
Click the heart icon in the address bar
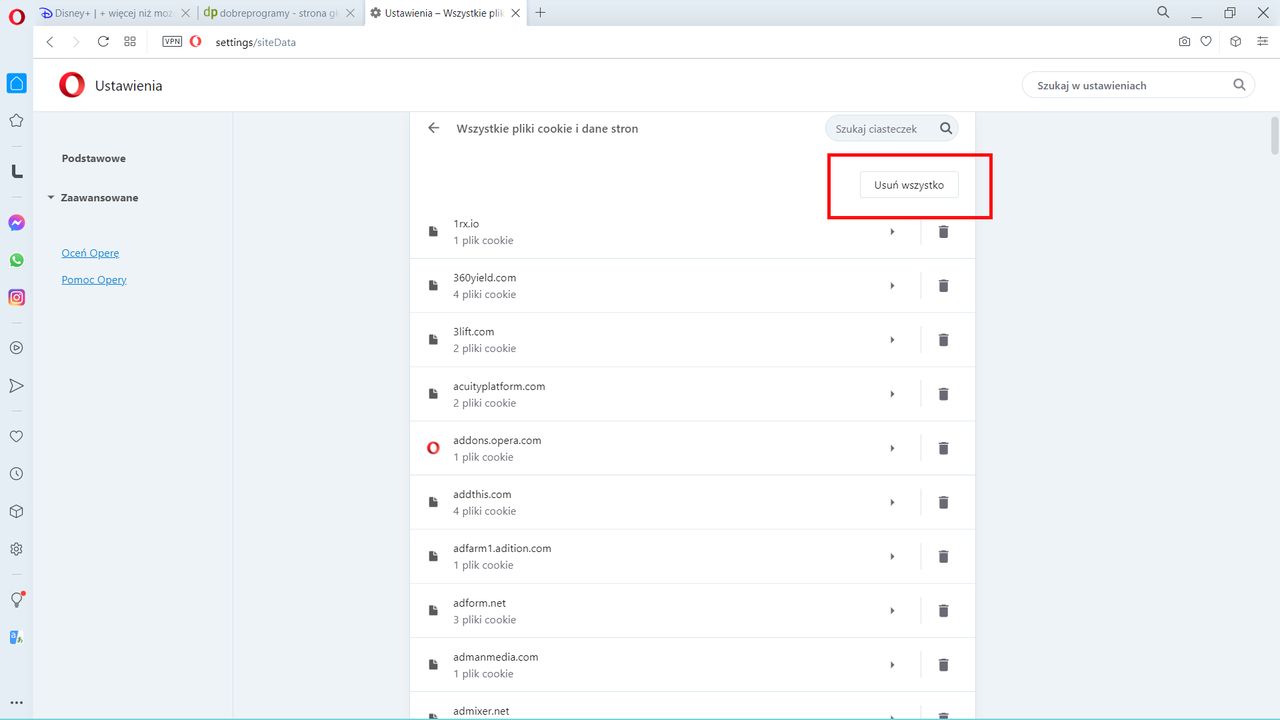1206,42
